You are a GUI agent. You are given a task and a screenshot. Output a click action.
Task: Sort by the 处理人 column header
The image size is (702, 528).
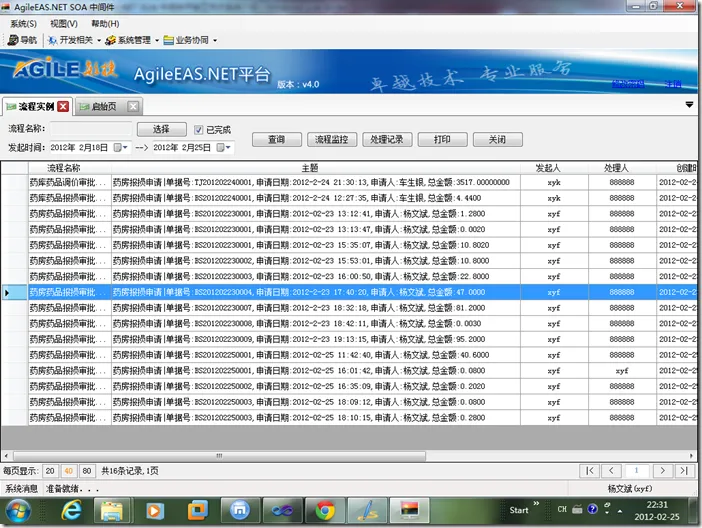(x=622, y=168)
